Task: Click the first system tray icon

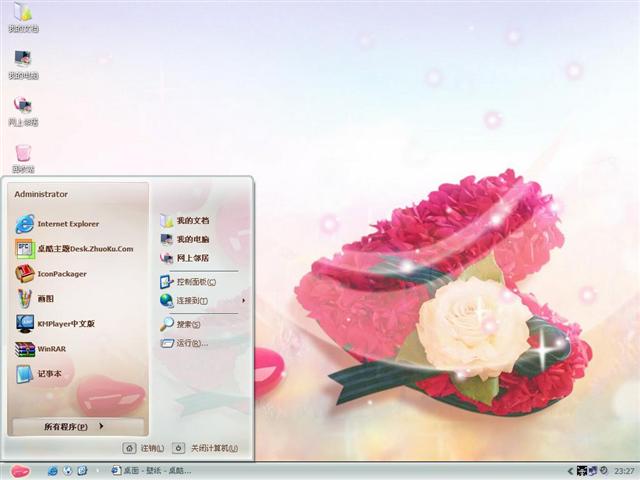Action: (x=582, y=471)
